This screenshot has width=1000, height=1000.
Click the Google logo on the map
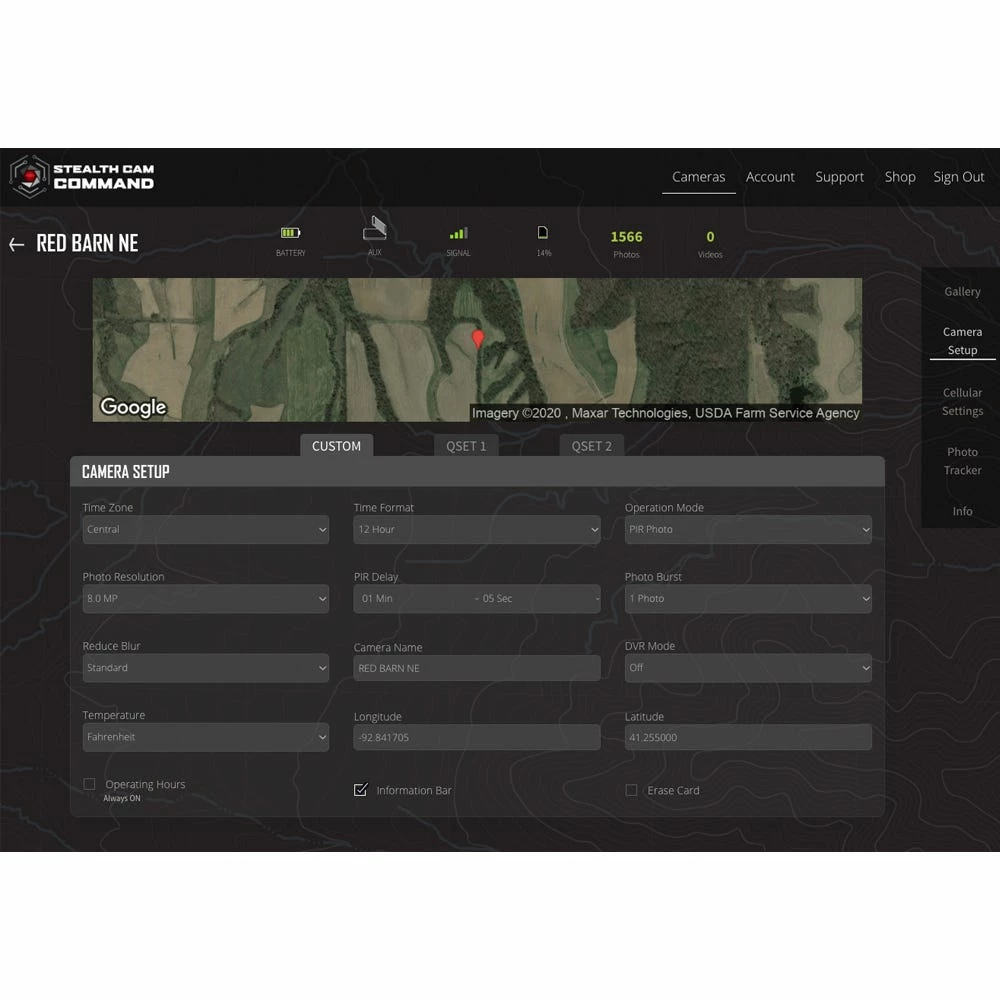(133, 407)
